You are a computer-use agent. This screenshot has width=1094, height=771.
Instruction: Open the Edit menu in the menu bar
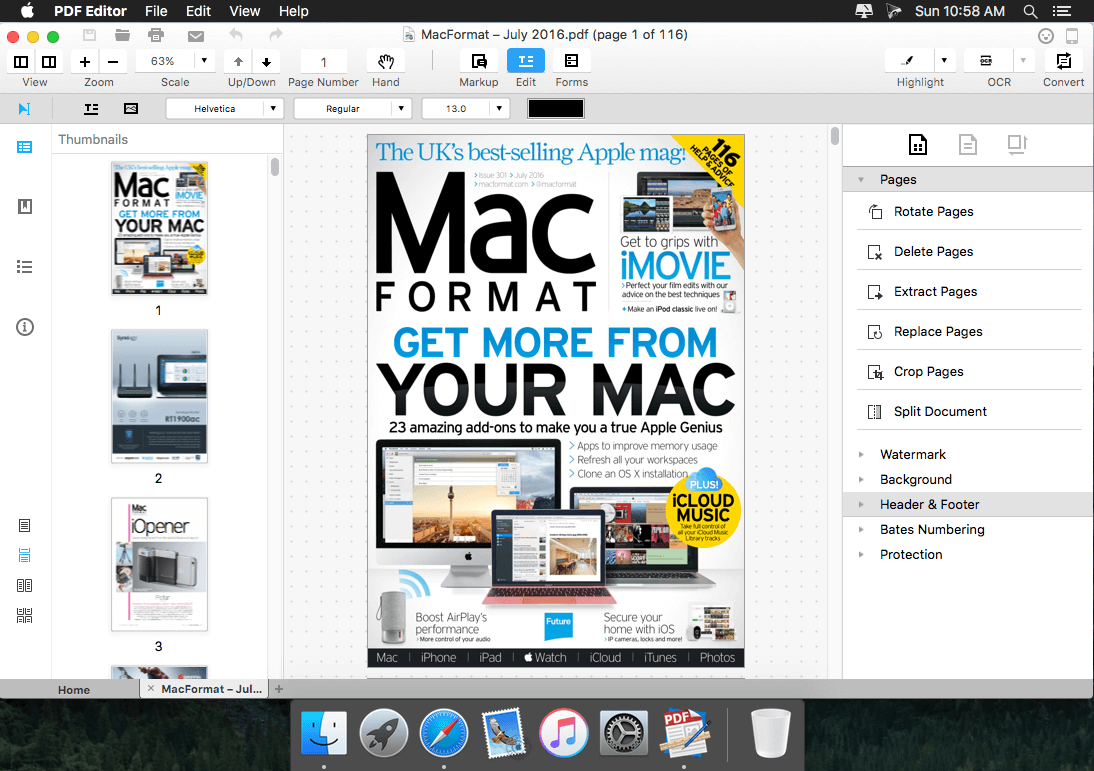[198, 11]
